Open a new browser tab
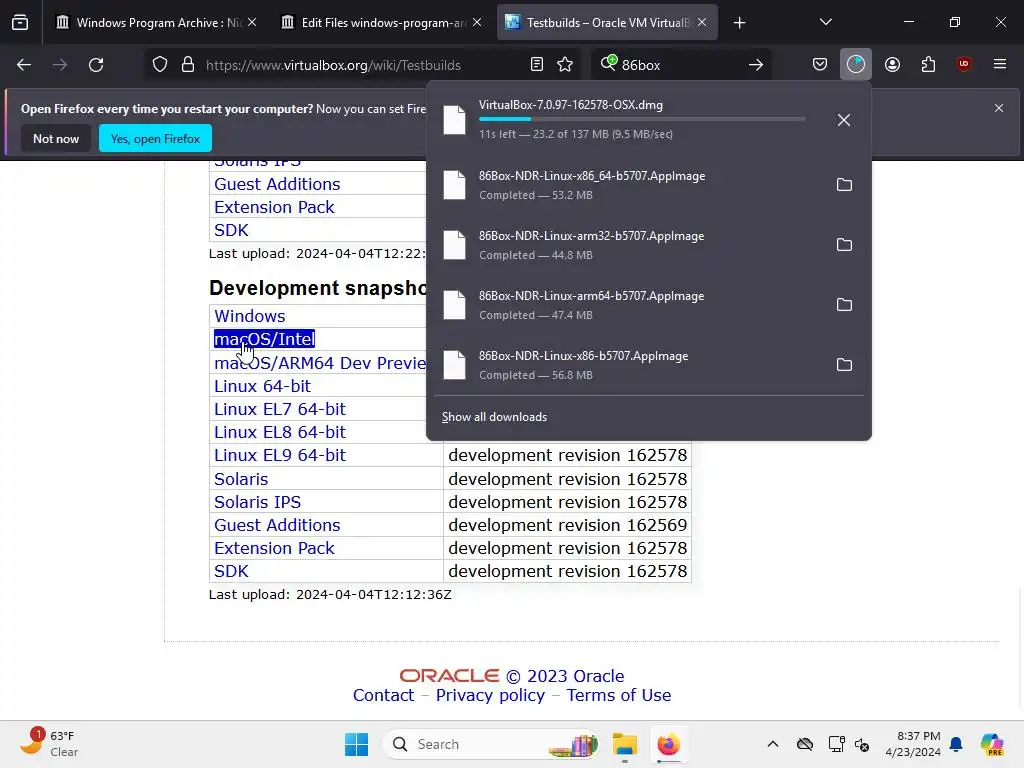This screenshot has height=768, width=1024. click(739, 23)
